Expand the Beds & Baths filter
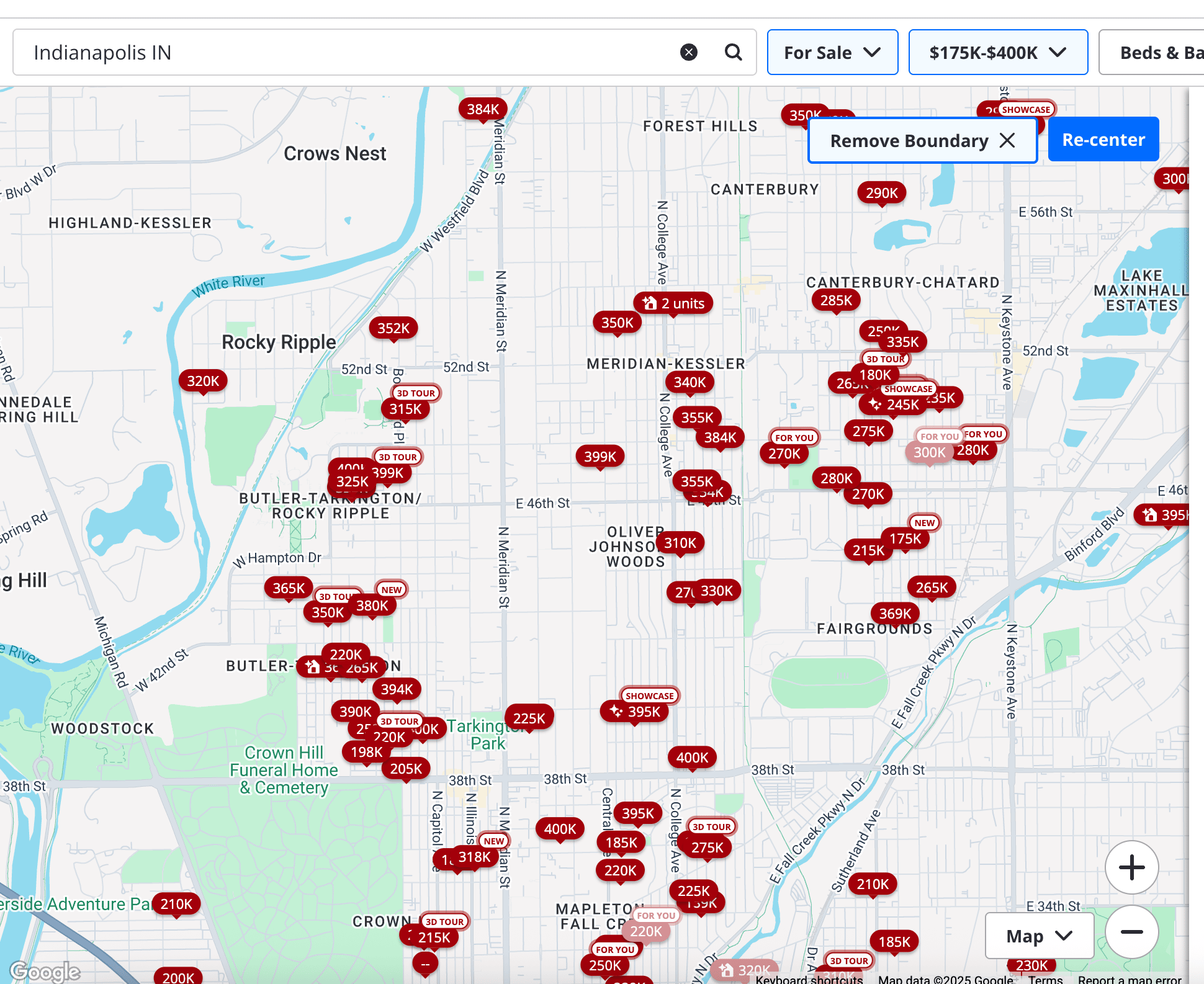Image resolution: width=1204 pixels, height=984 pixels. 1167,52
